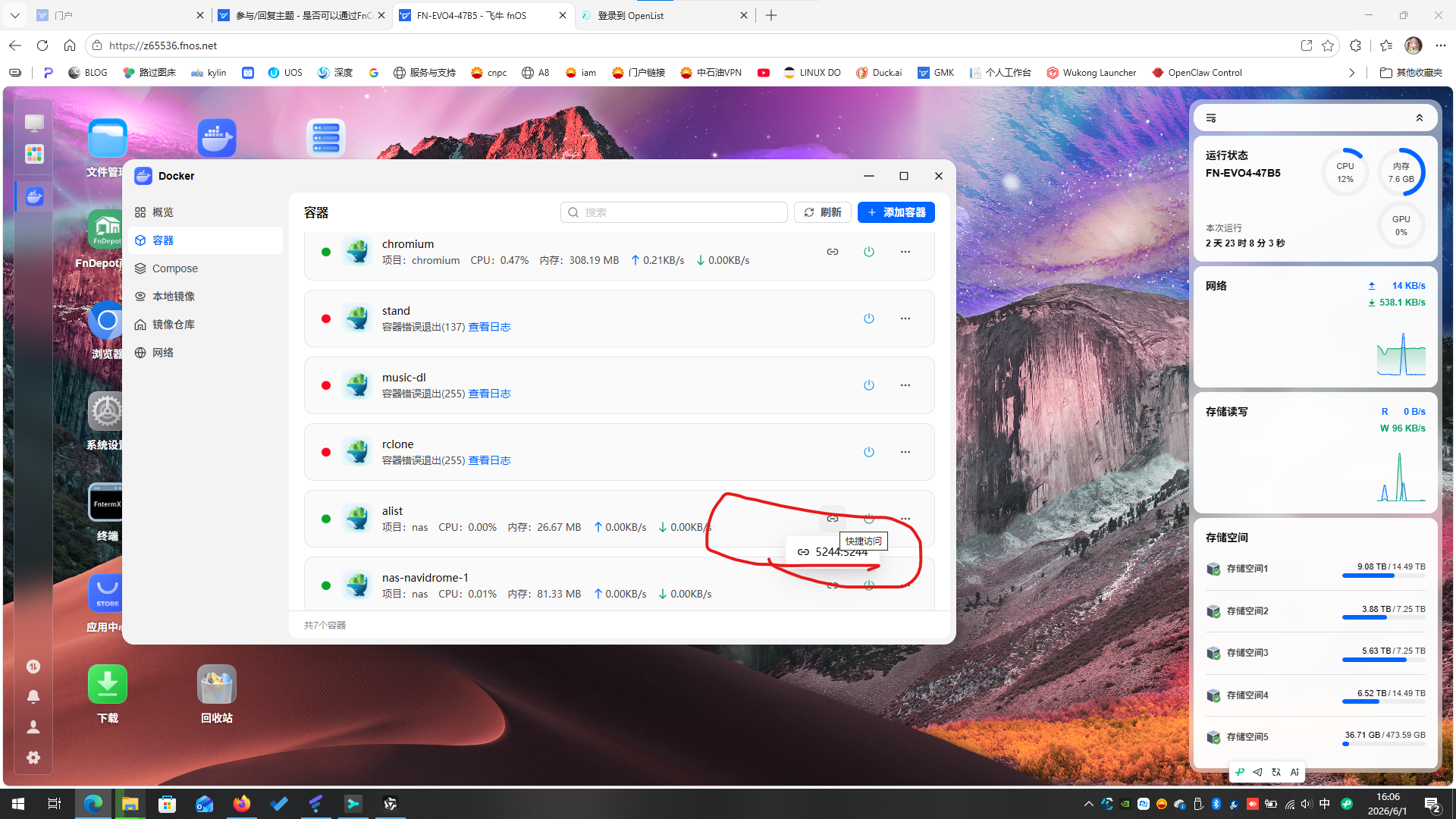Screen dimensions: 1456x819
Task: Open the 5244:5244 quick access port link
Action: 833,552
